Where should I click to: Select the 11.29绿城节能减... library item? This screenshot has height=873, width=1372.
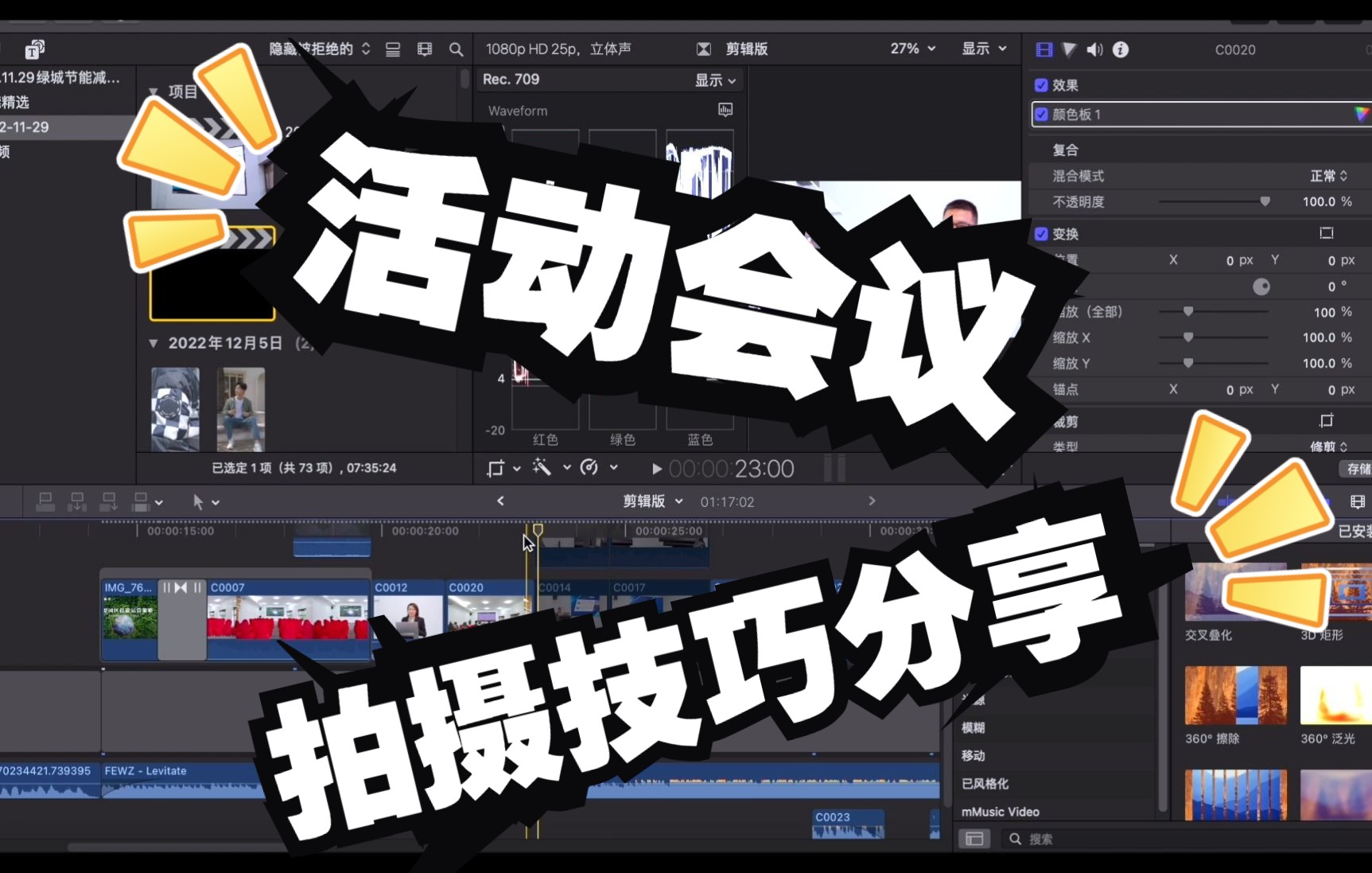coord(60,77)
